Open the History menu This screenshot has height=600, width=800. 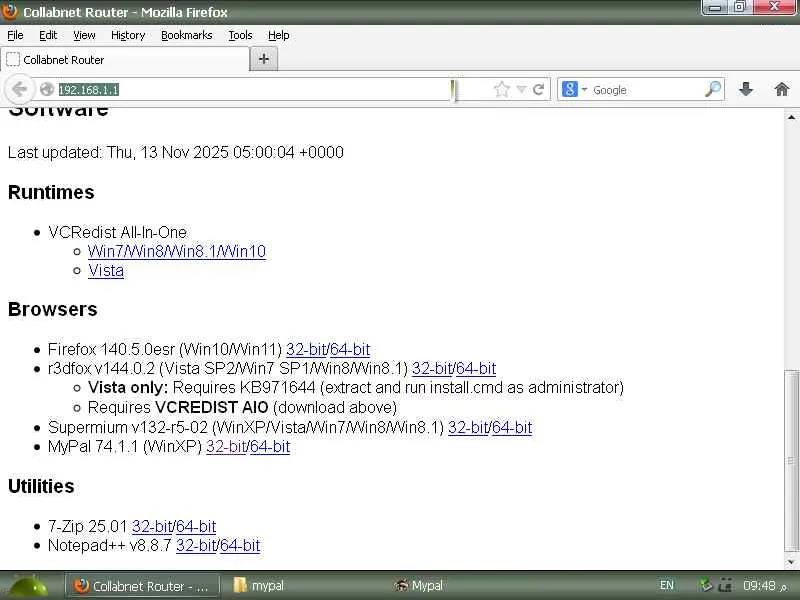[x=128, y=35]
